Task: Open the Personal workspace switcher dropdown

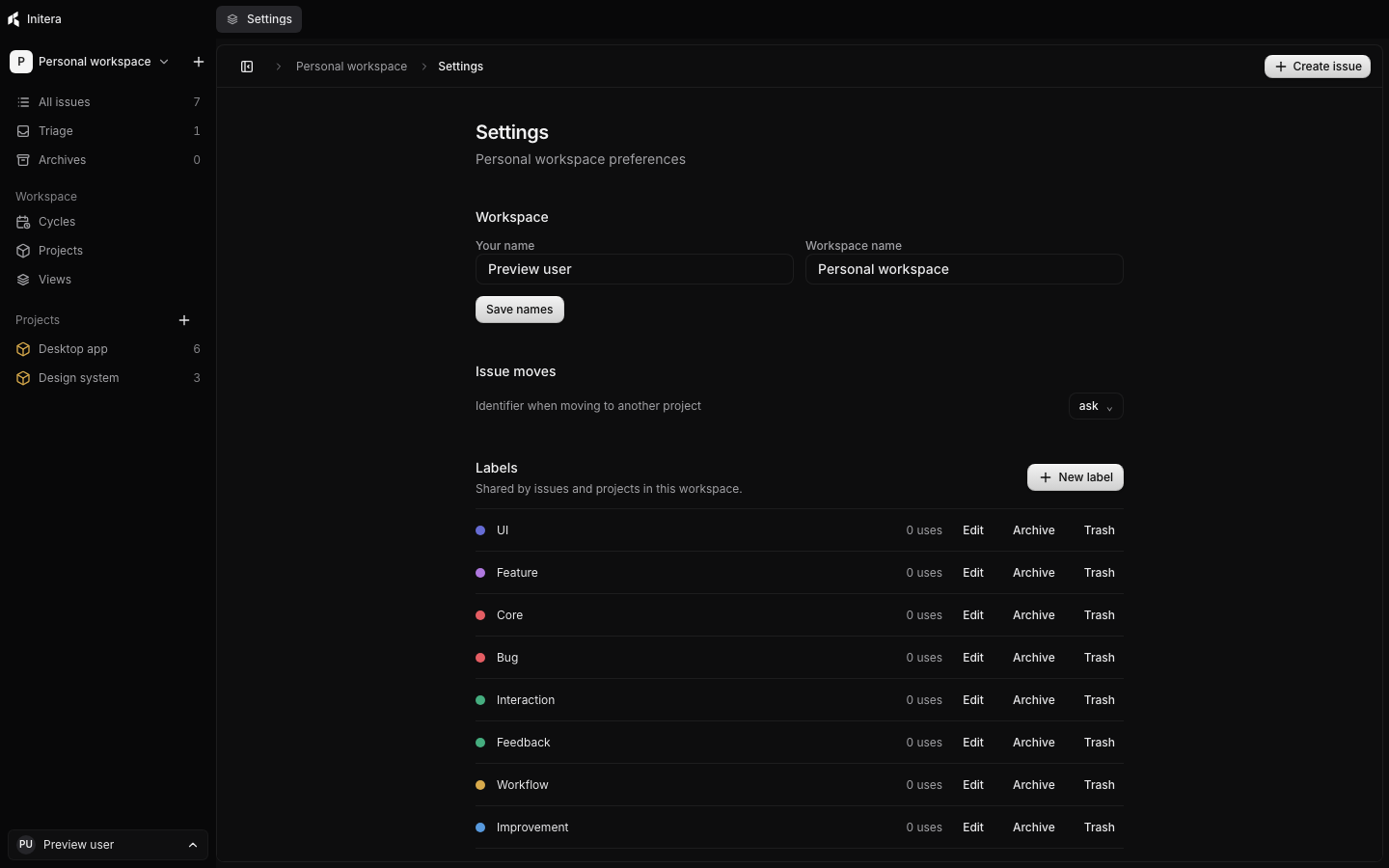Action: tap(90, 62)
